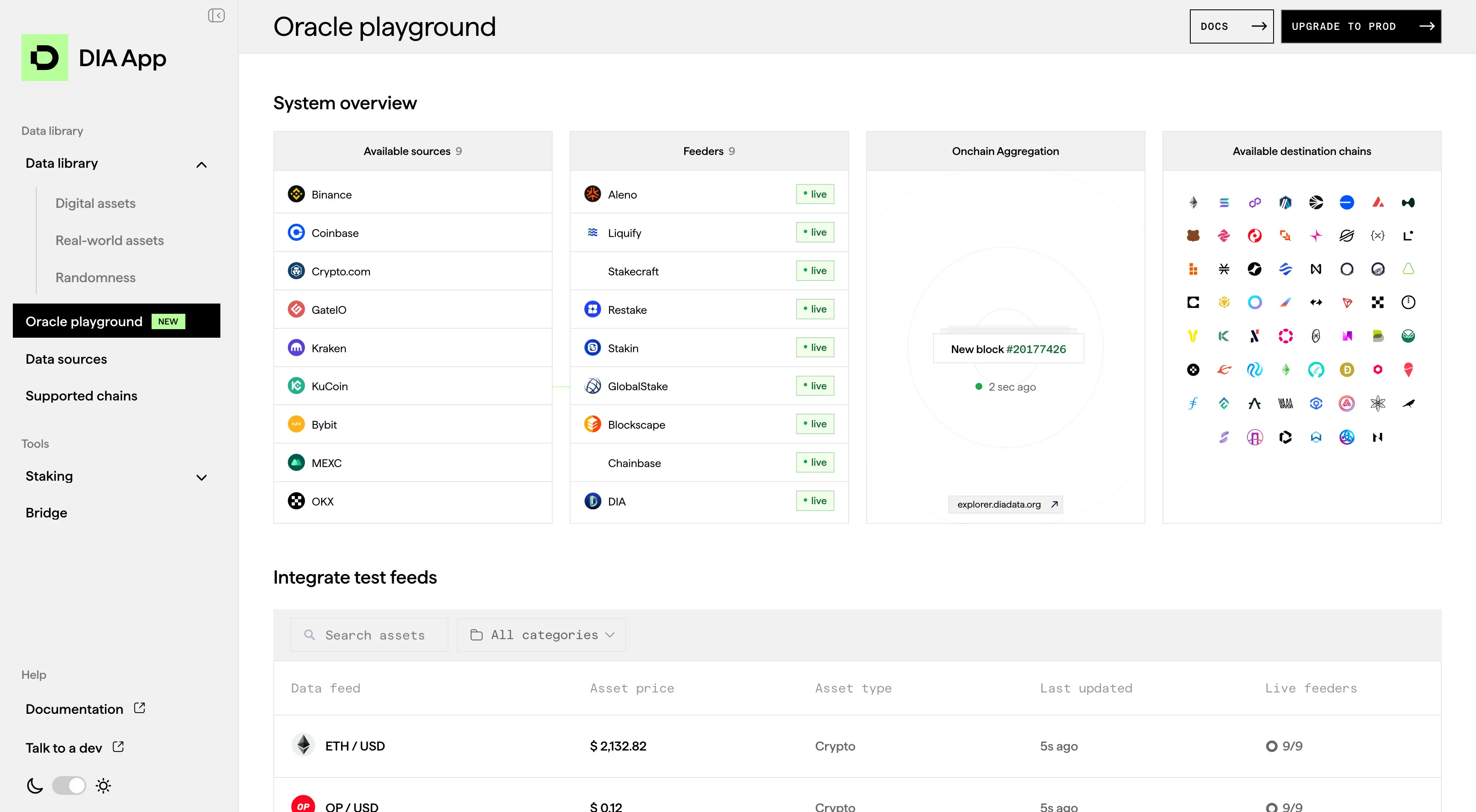The height and width of the screenshot is (812, 1476).
Task: Click the Blockscape feeder icon
Action: pyautogui.click(x=592, y=424)
